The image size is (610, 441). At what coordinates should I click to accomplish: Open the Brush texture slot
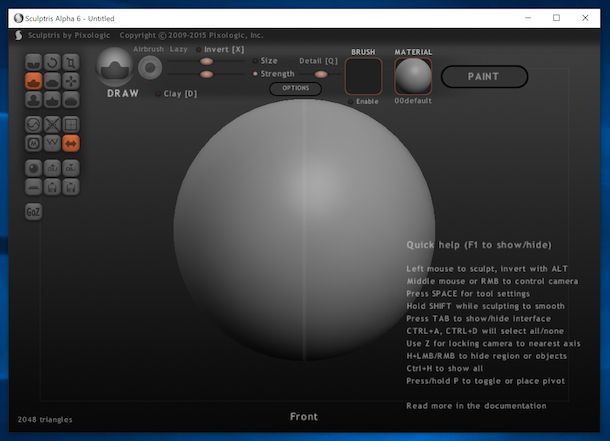click(363, 76)
